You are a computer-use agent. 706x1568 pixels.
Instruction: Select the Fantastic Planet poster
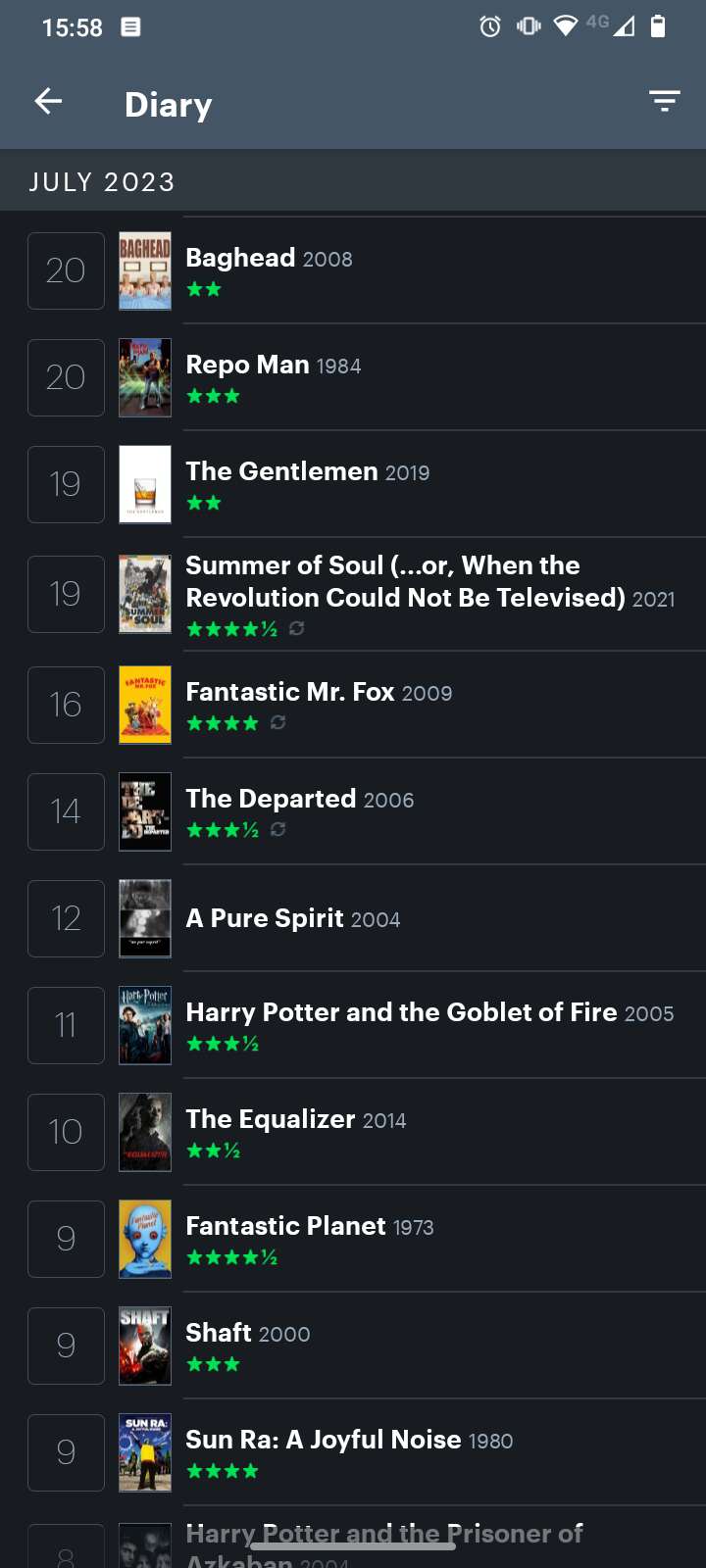[x=145, y=1239]
